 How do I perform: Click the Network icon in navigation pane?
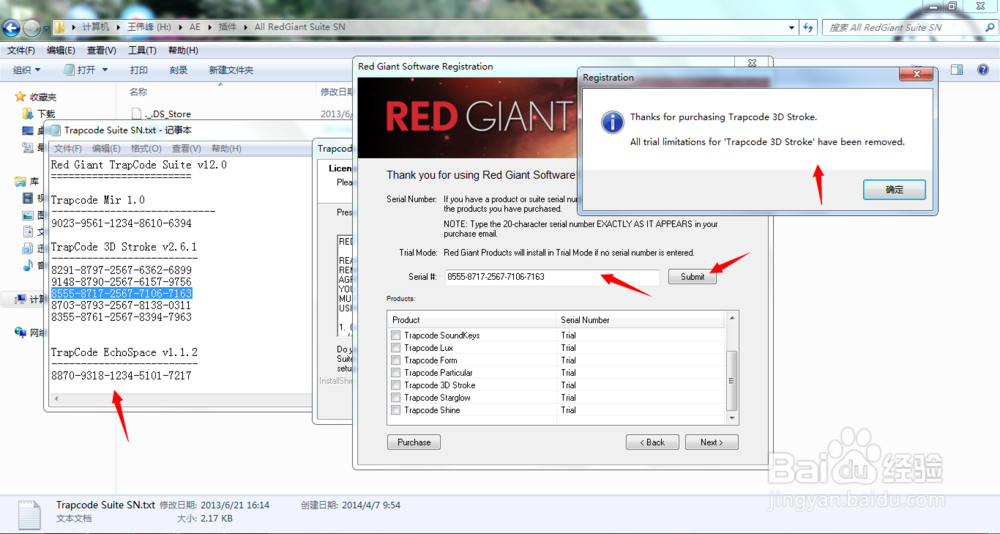[x=21, y=332]
